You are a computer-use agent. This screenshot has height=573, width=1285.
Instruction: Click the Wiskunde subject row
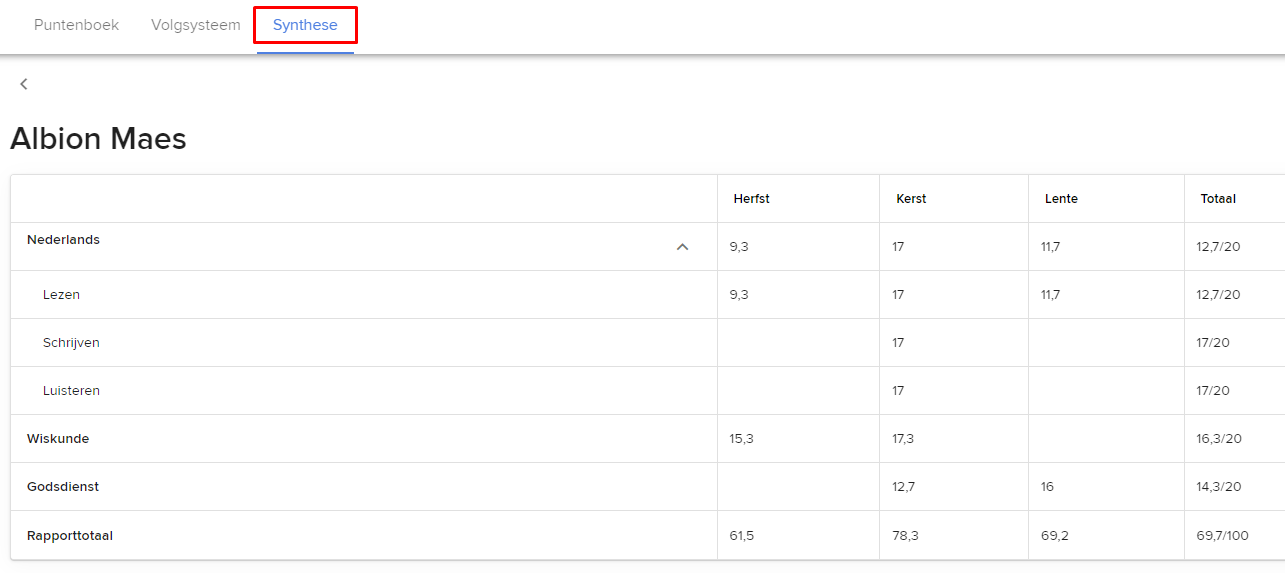click(58, 439)
